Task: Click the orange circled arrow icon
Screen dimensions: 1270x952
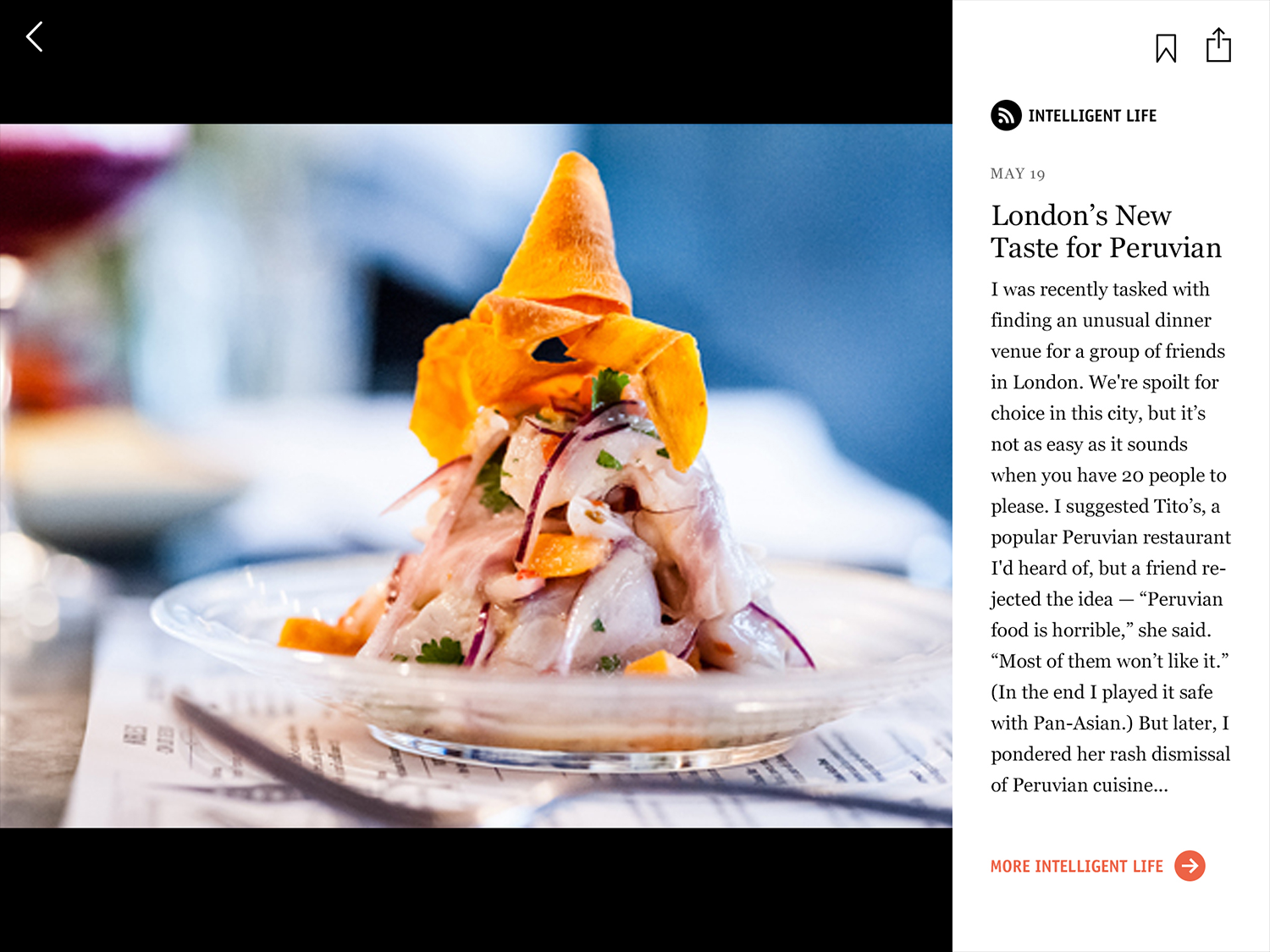Action: [x=1190, y=866]
